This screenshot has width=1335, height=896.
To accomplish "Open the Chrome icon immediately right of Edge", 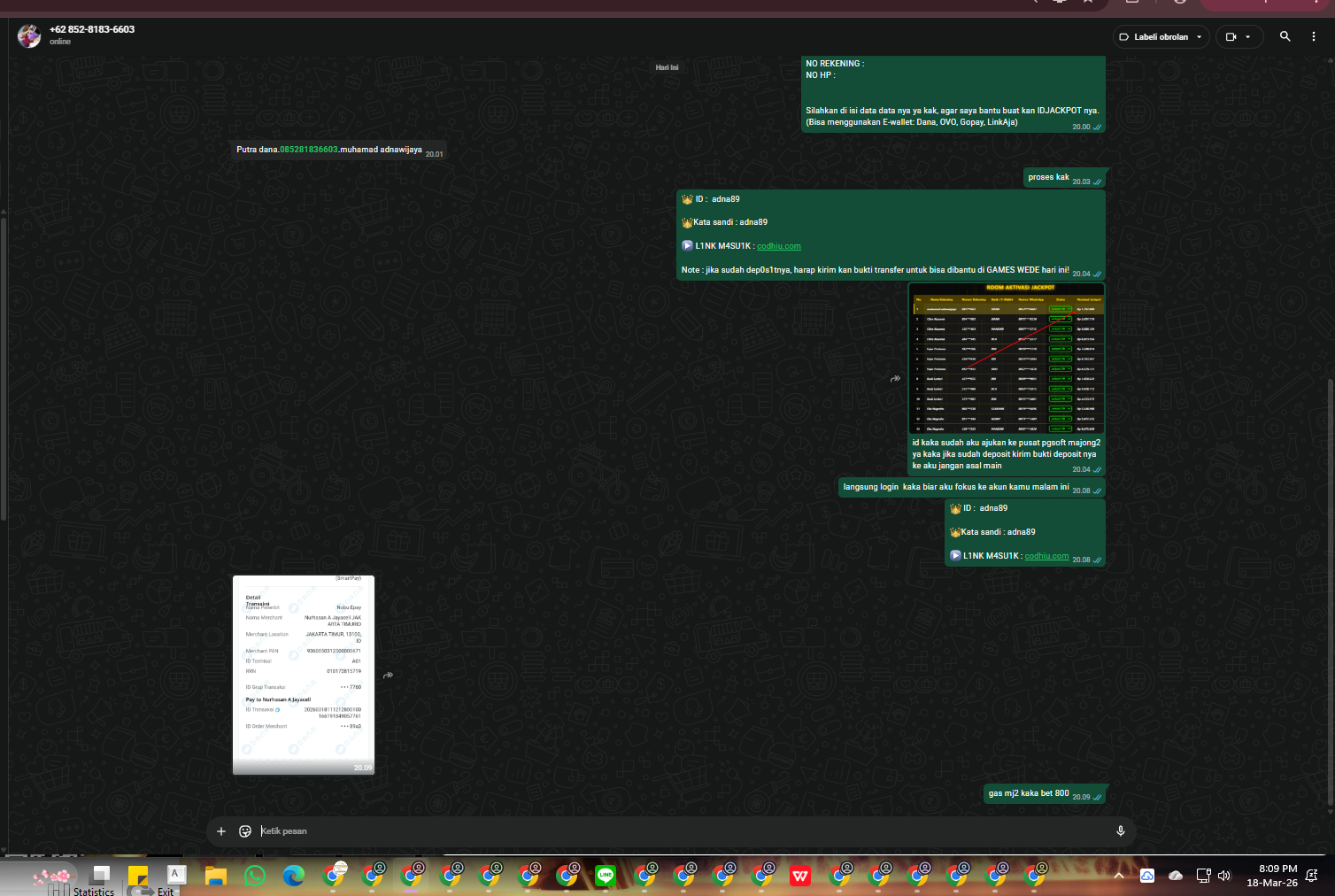I will pos(334,876).
